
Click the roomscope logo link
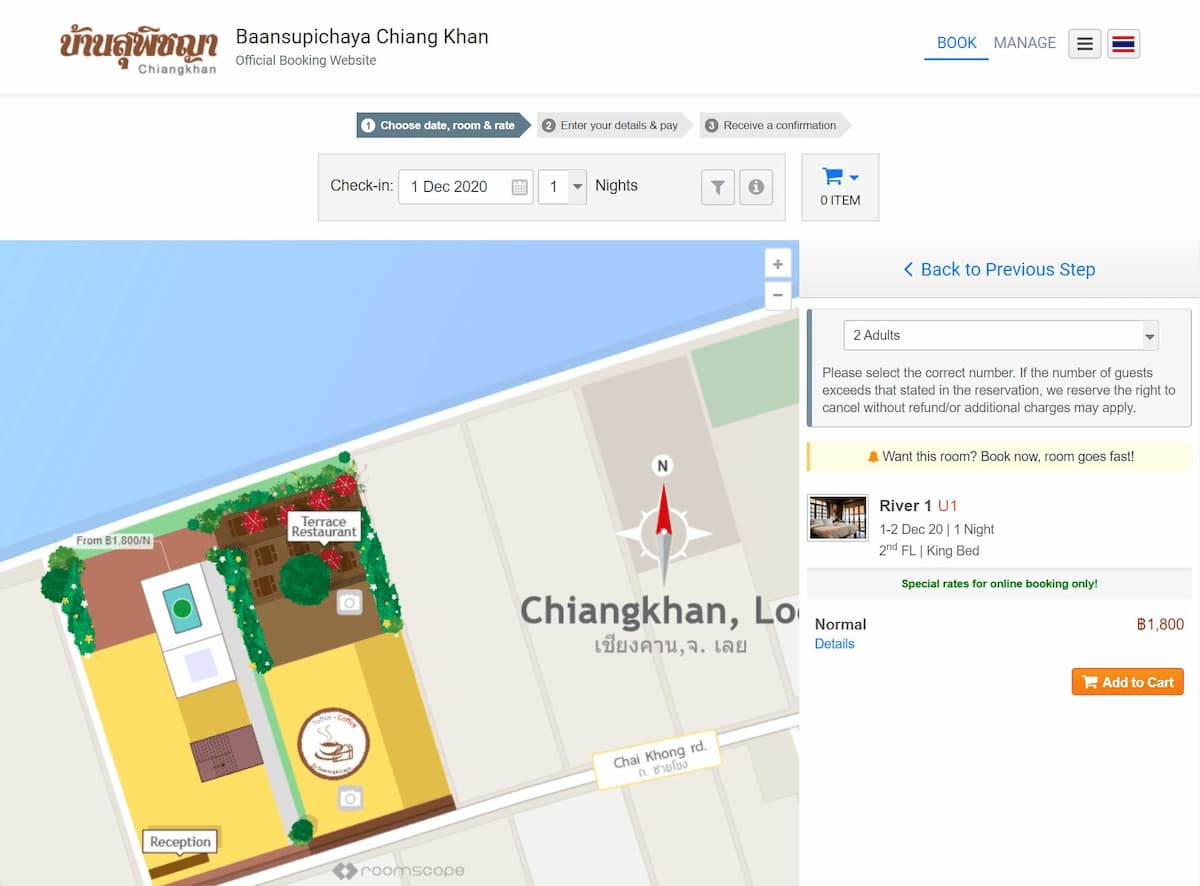click(x=398, y=871)
